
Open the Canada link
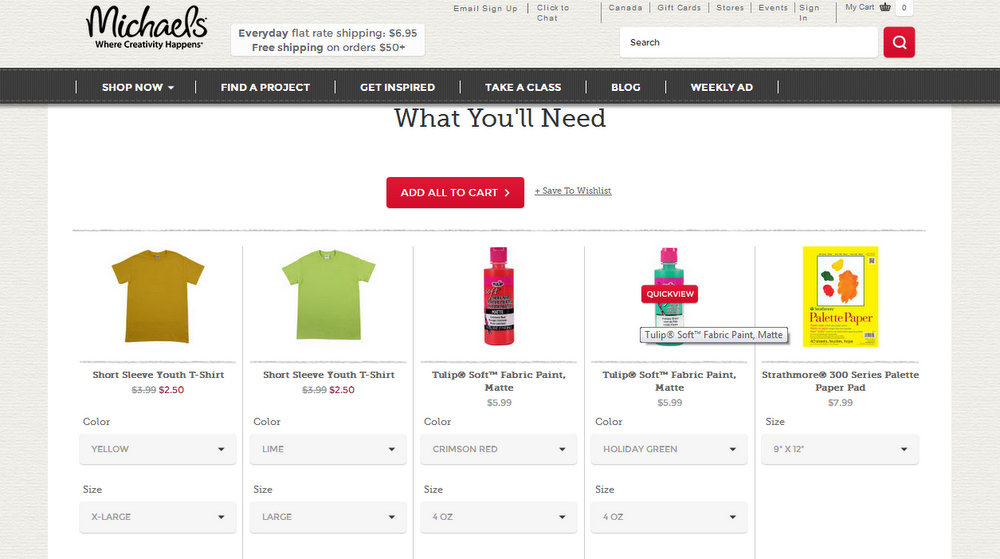[x=625, y=8]
